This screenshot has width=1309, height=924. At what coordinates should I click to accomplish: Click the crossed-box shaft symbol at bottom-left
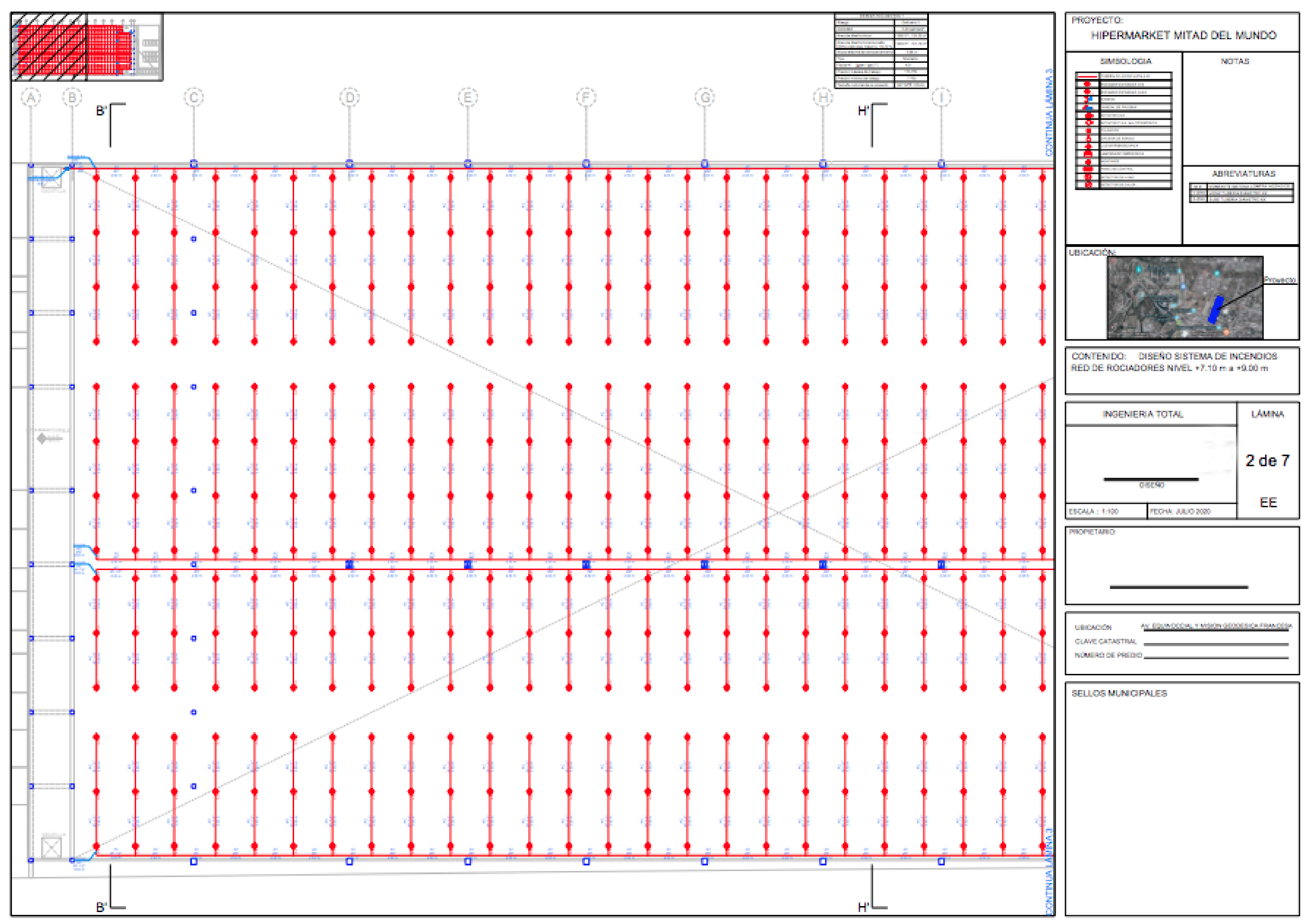51,848
